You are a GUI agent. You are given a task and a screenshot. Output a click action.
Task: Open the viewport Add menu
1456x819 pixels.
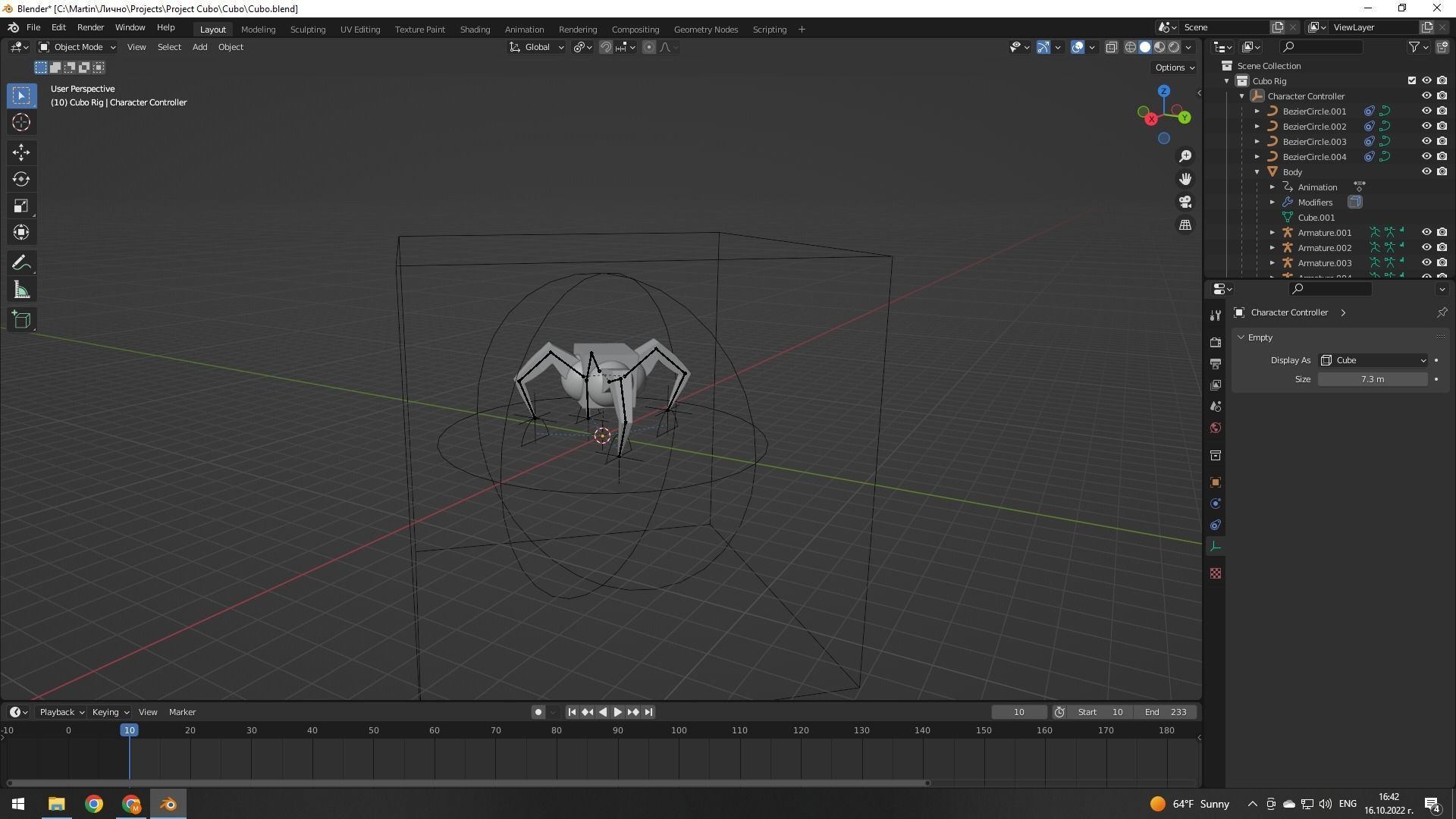tap(199, 47)
